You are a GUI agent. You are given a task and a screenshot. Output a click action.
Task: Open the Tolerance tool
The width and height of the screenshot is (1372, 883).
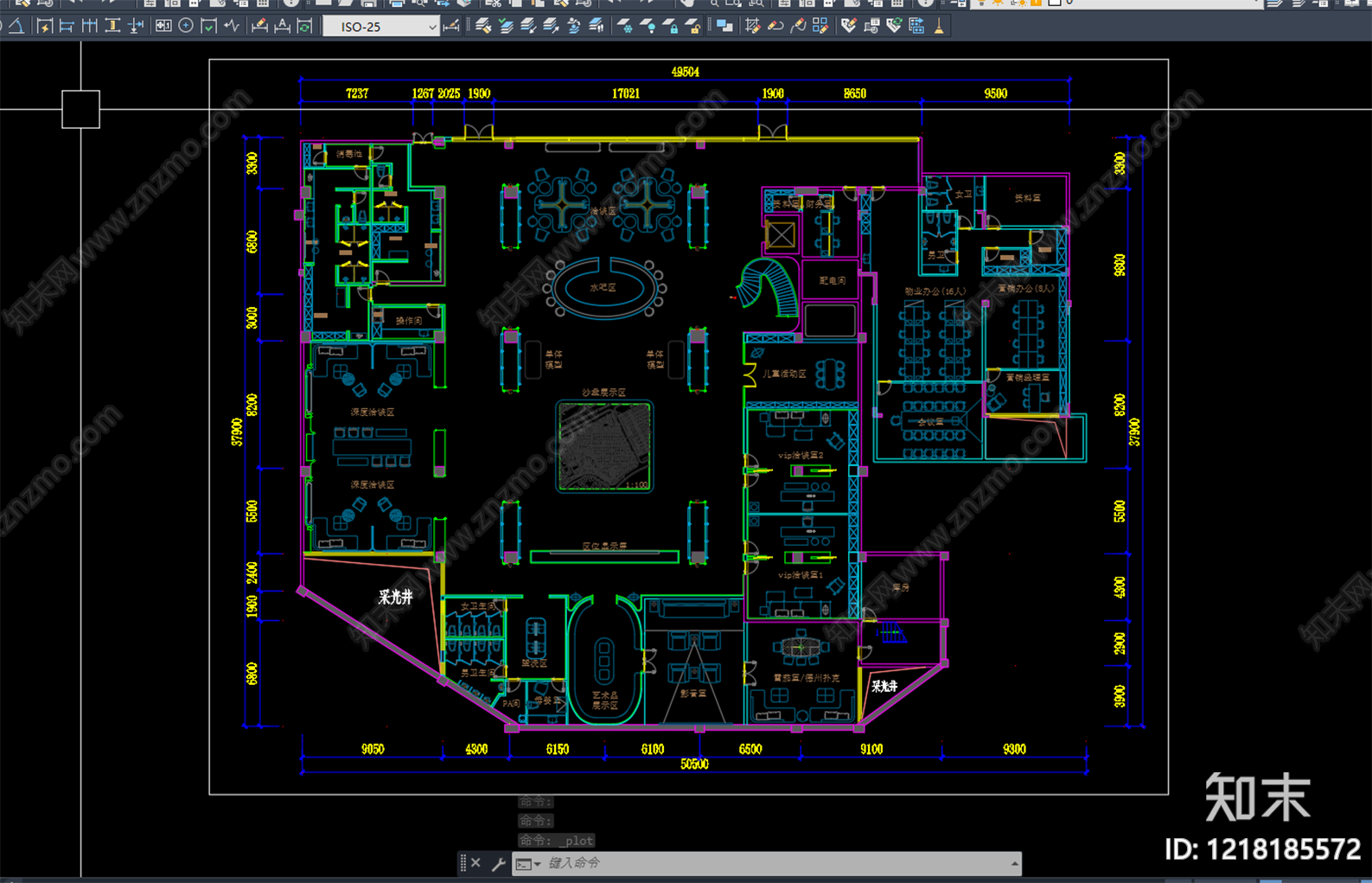point(163,26)
